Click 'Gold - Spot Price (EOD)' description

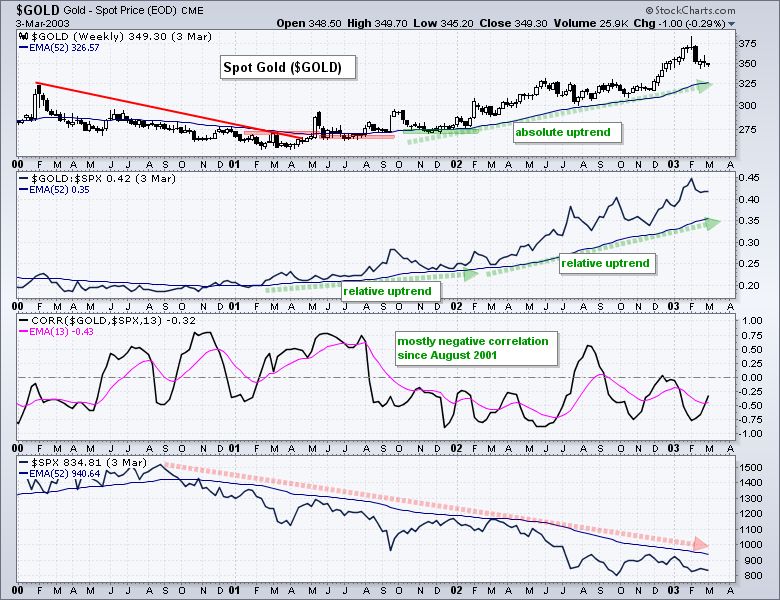(120, 10)
